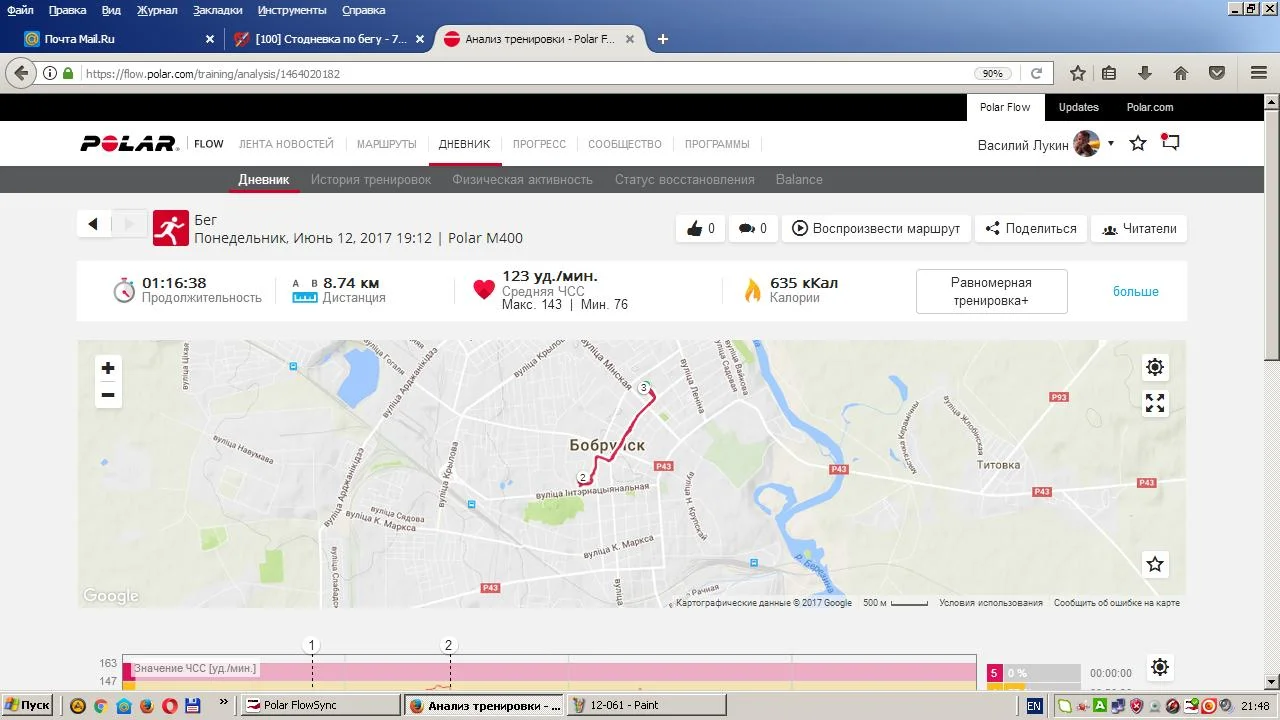Image resolution: width=1280 pixels, height=720 pixels.
Task: Click the Firefox icon in quick launch
Action: coord(147,705)
